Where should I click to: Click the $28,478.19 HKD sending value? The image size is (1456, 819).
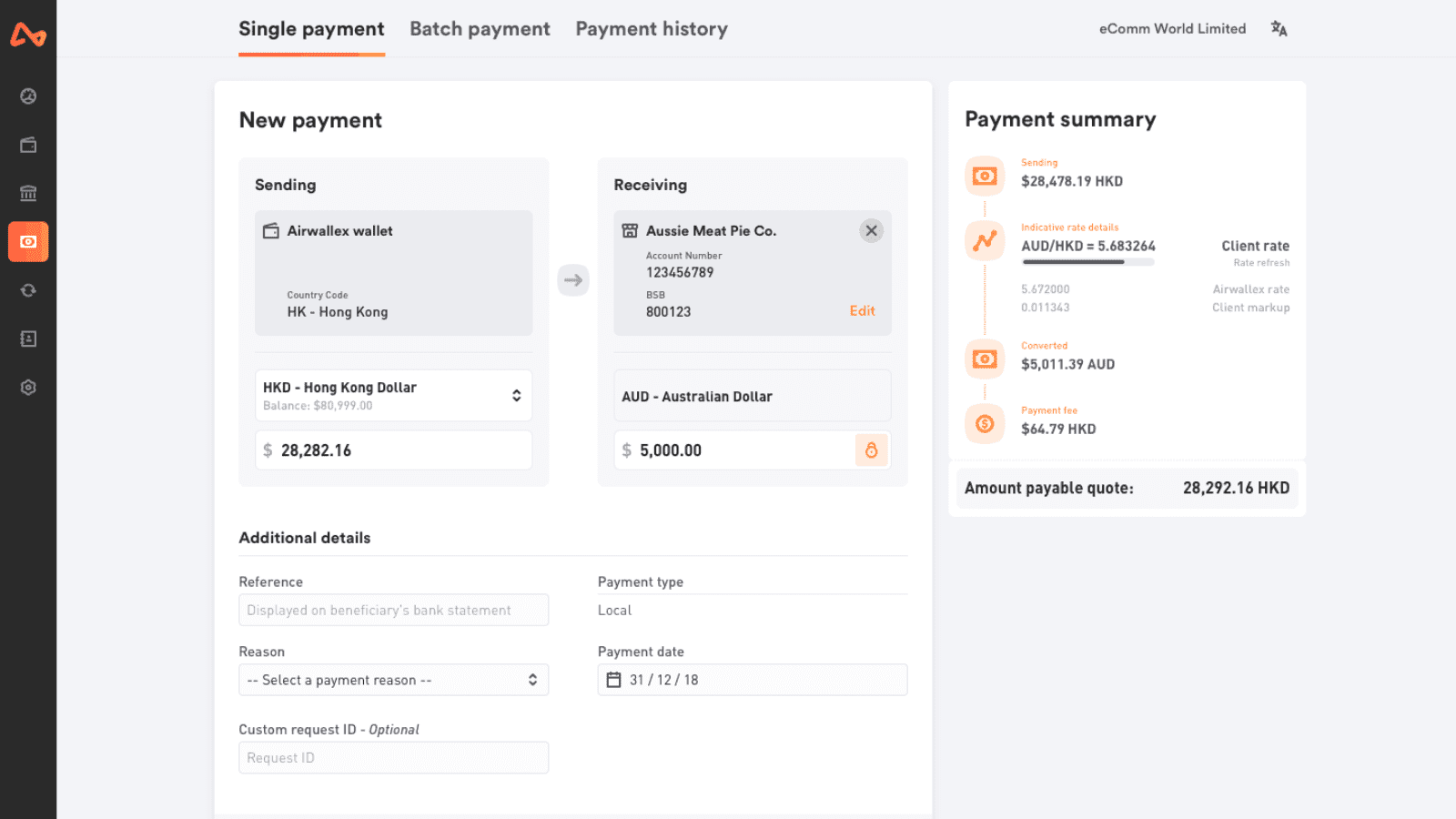[x=1072, y=181]
